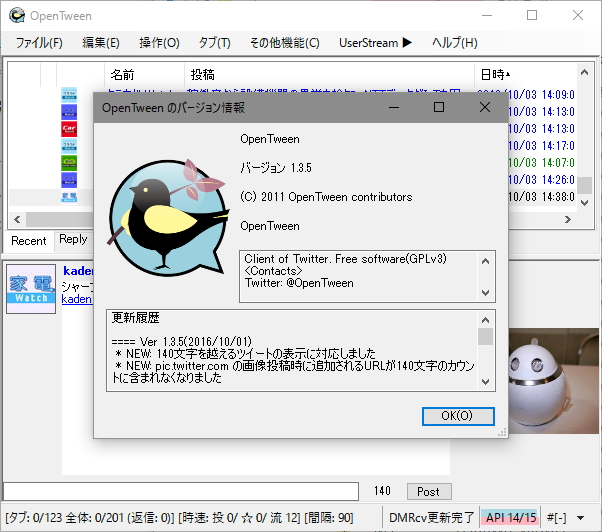The image size is (602, 532).
Task: Open the ヘルプ(H) menu
Action: point(455,43)
